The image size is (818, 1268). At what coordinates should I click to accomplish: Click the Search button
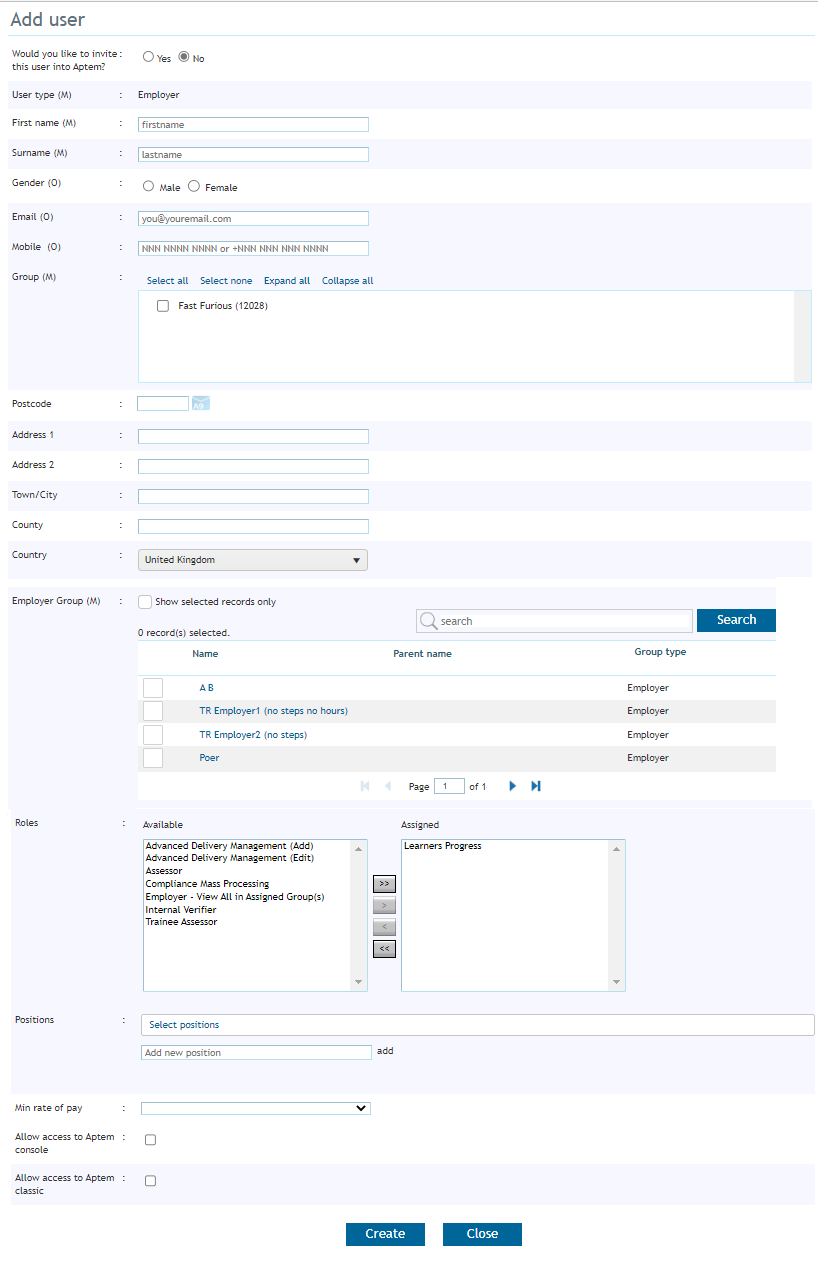point(736,620)
